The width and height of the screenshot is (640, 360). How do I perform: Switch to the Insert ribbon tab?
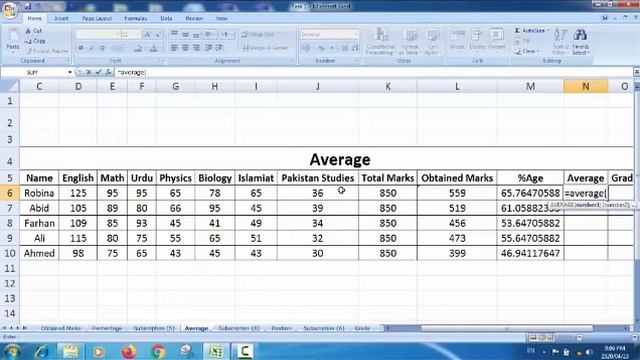coord(61,18)
